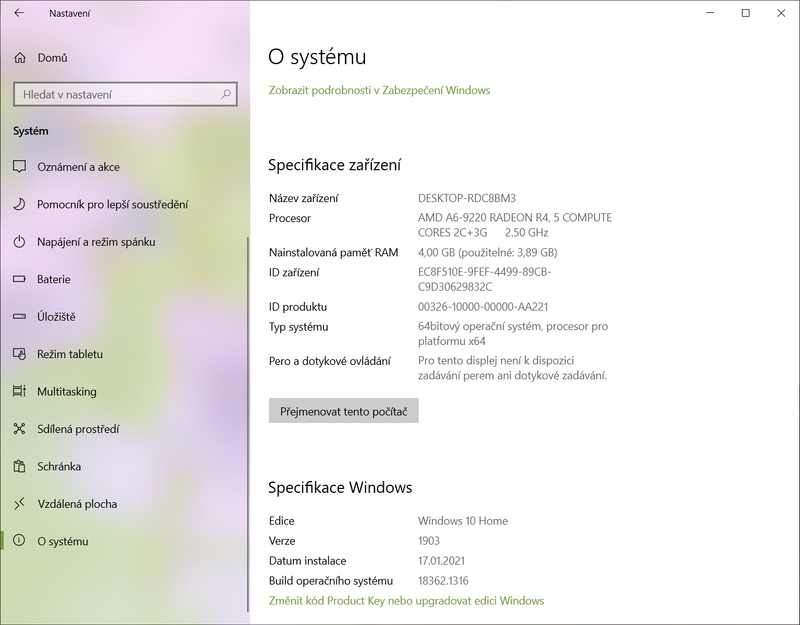Click the Edice label

282,521
